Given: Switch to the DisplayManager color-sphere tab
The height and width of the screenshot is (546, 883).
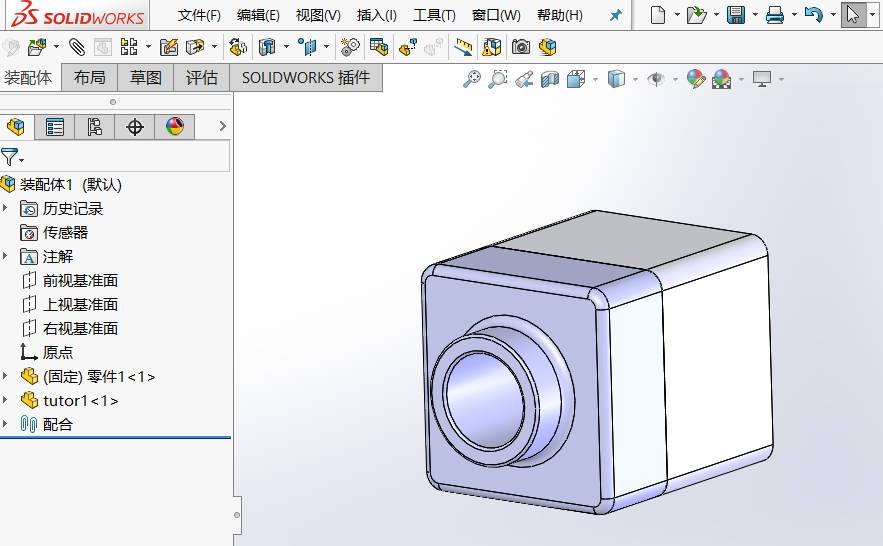Looking at the screenshot, I should pyautogui.click(x=175, y=127).
